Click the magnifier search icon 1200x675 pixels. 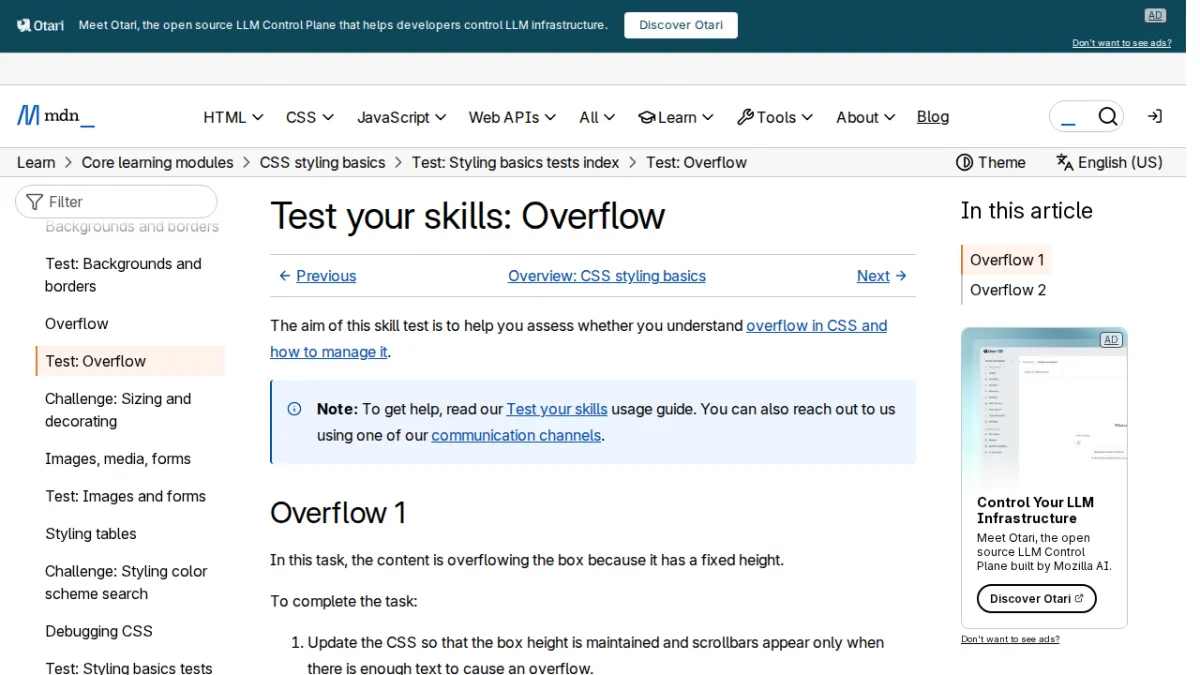pos(1107,117)
